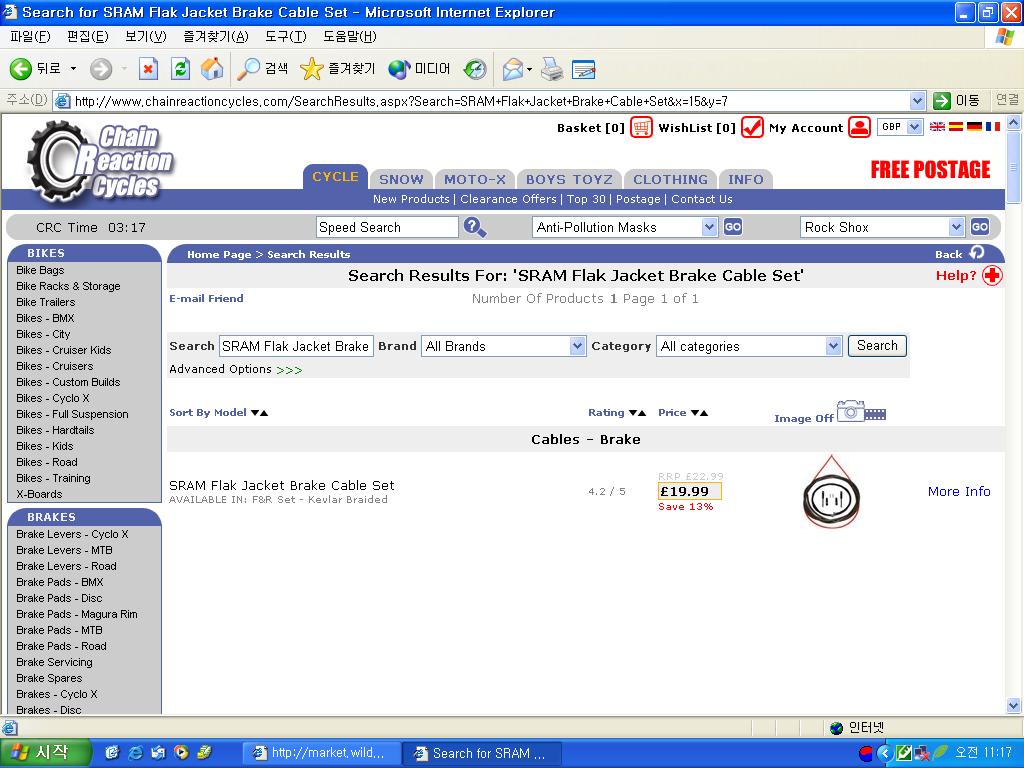Stop page loading with red X icon
This screenshot has width=1024, height=768.
click(x=148, y=69)
